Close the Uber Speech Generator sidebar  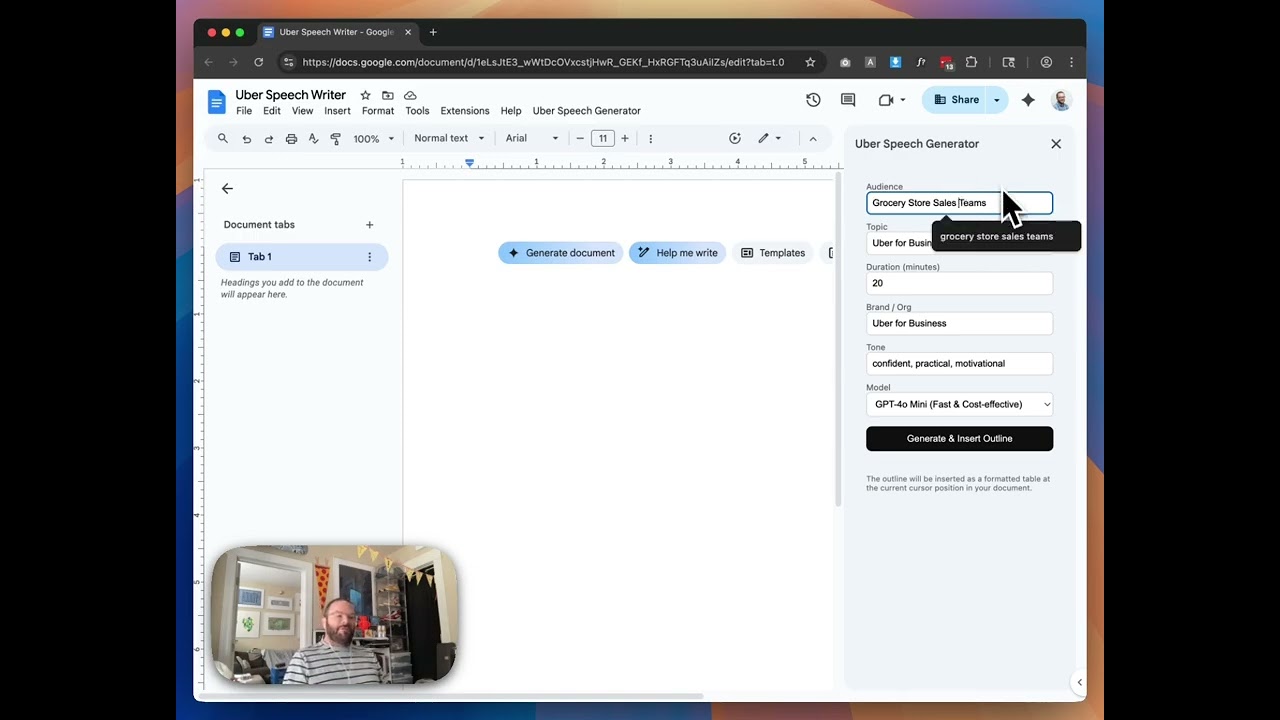click(x=1056, y=144)
